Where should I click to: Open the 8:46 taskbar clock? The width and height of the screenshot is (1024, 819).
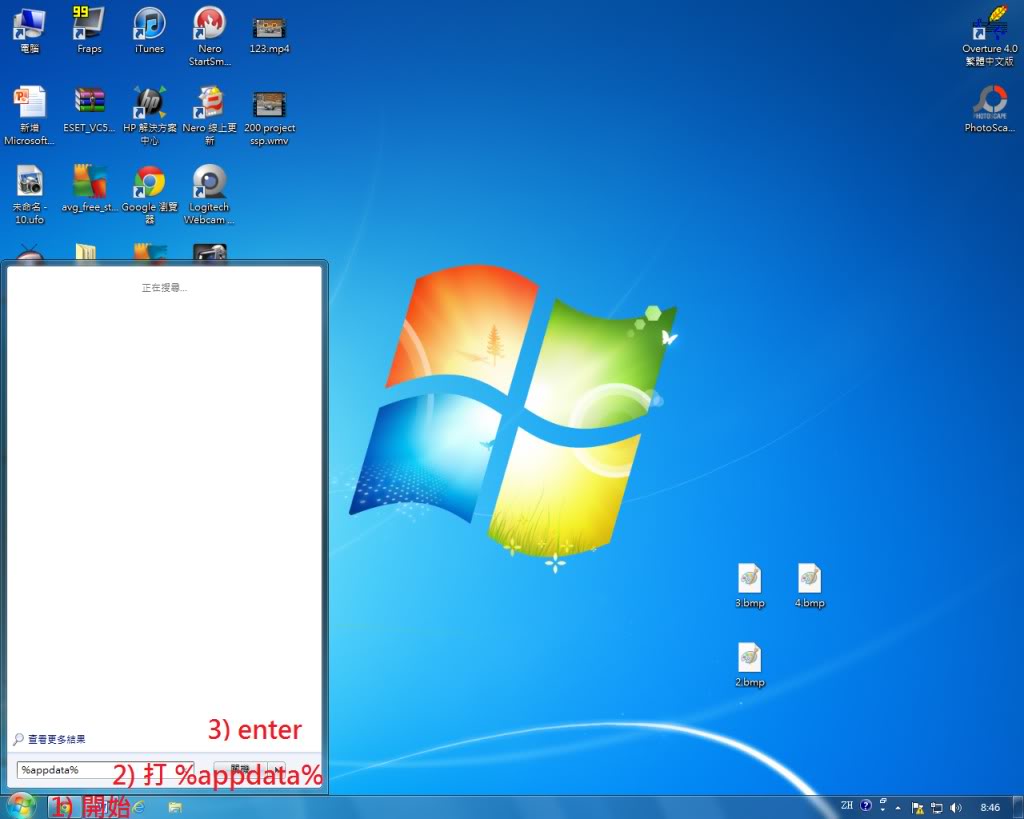pos(990,808)
